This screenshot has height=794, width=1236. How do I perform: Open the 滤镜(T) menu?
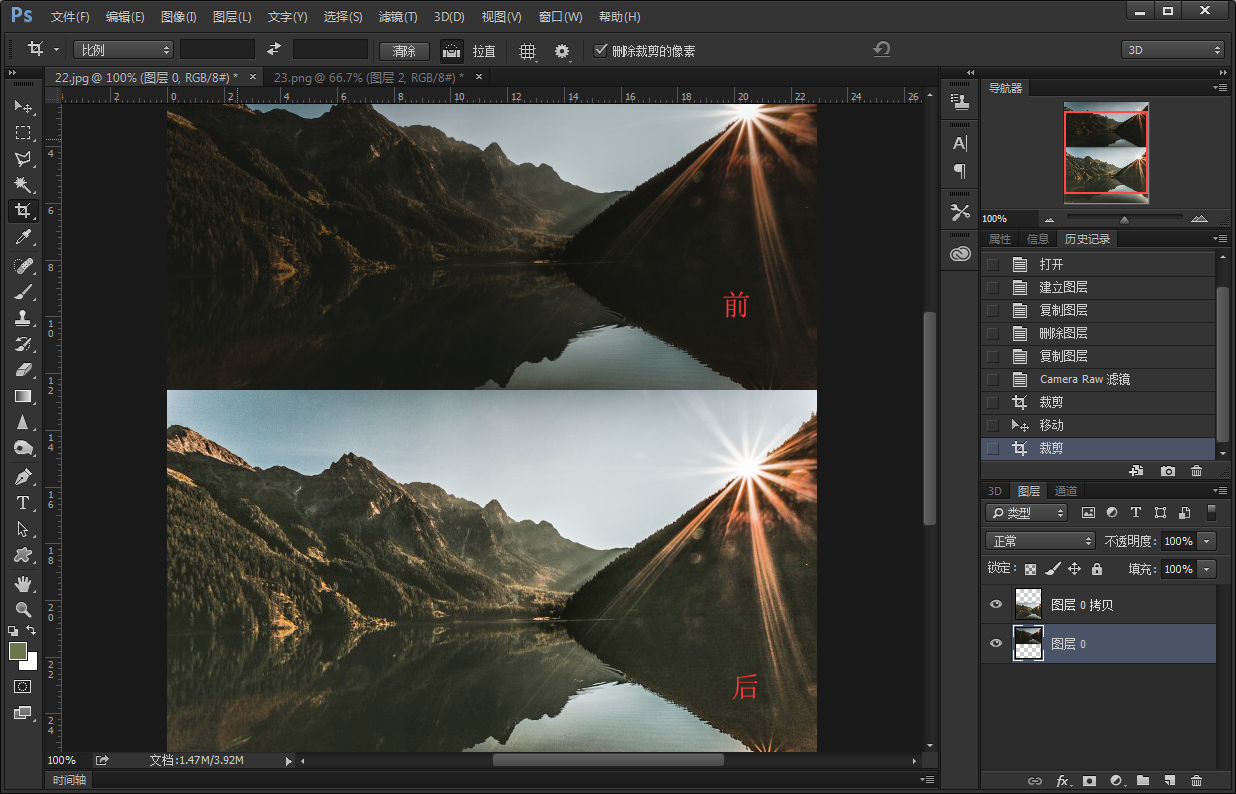[398, 17]
